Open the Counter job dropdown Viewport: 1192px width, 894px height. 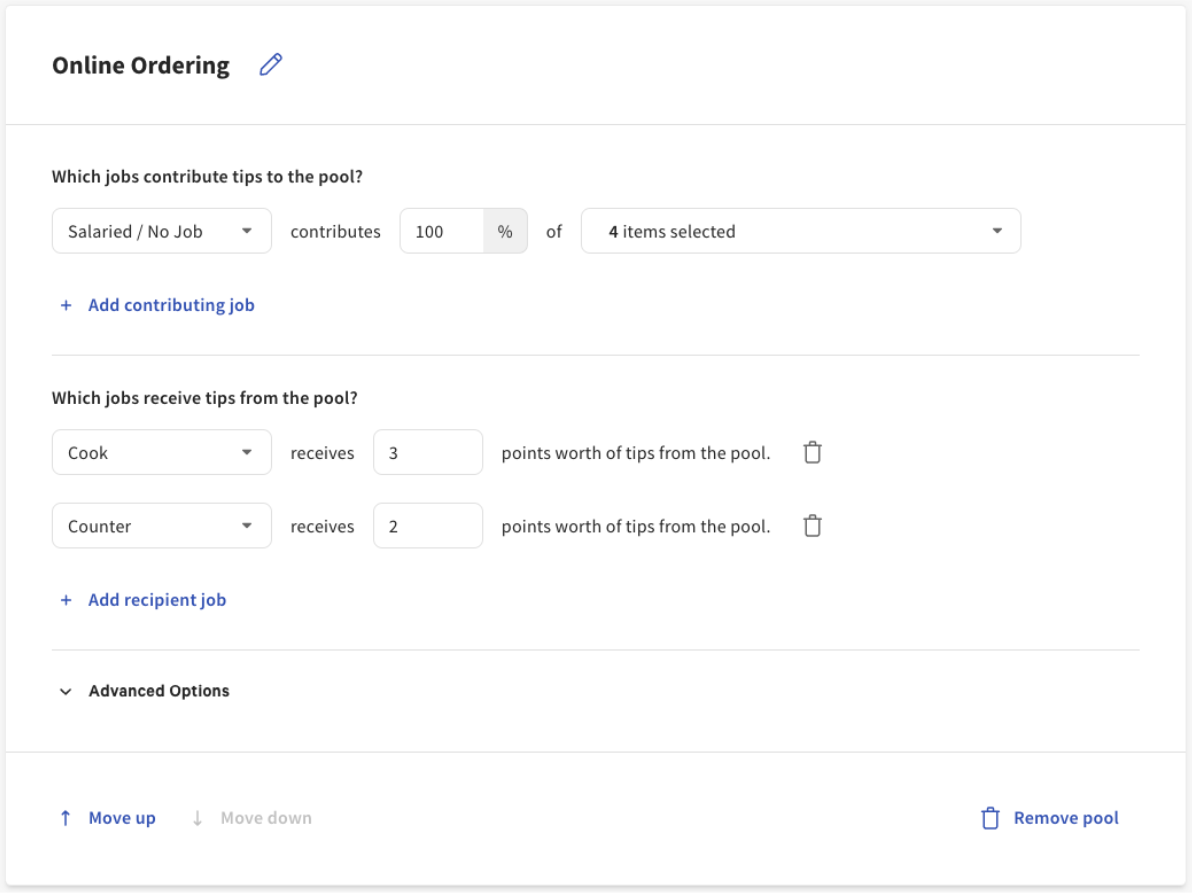click(x=161, y=525)
